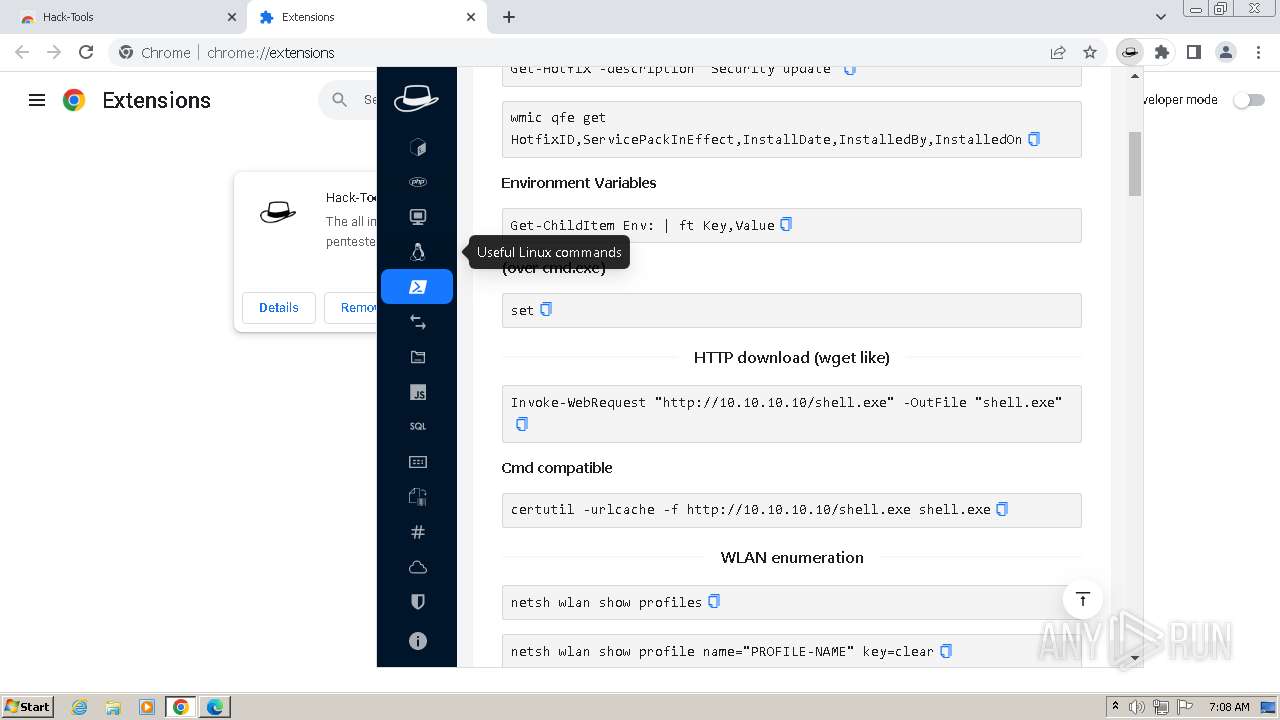Open the hash generator # icon

pos(418,532)
